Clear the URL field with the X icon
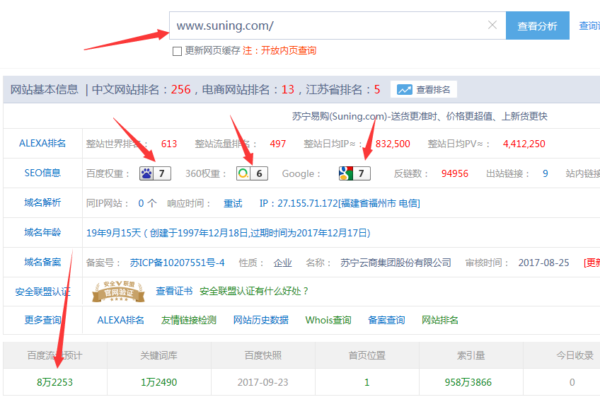The width and height of the screenshot is (600, 402). pos(492,25)
